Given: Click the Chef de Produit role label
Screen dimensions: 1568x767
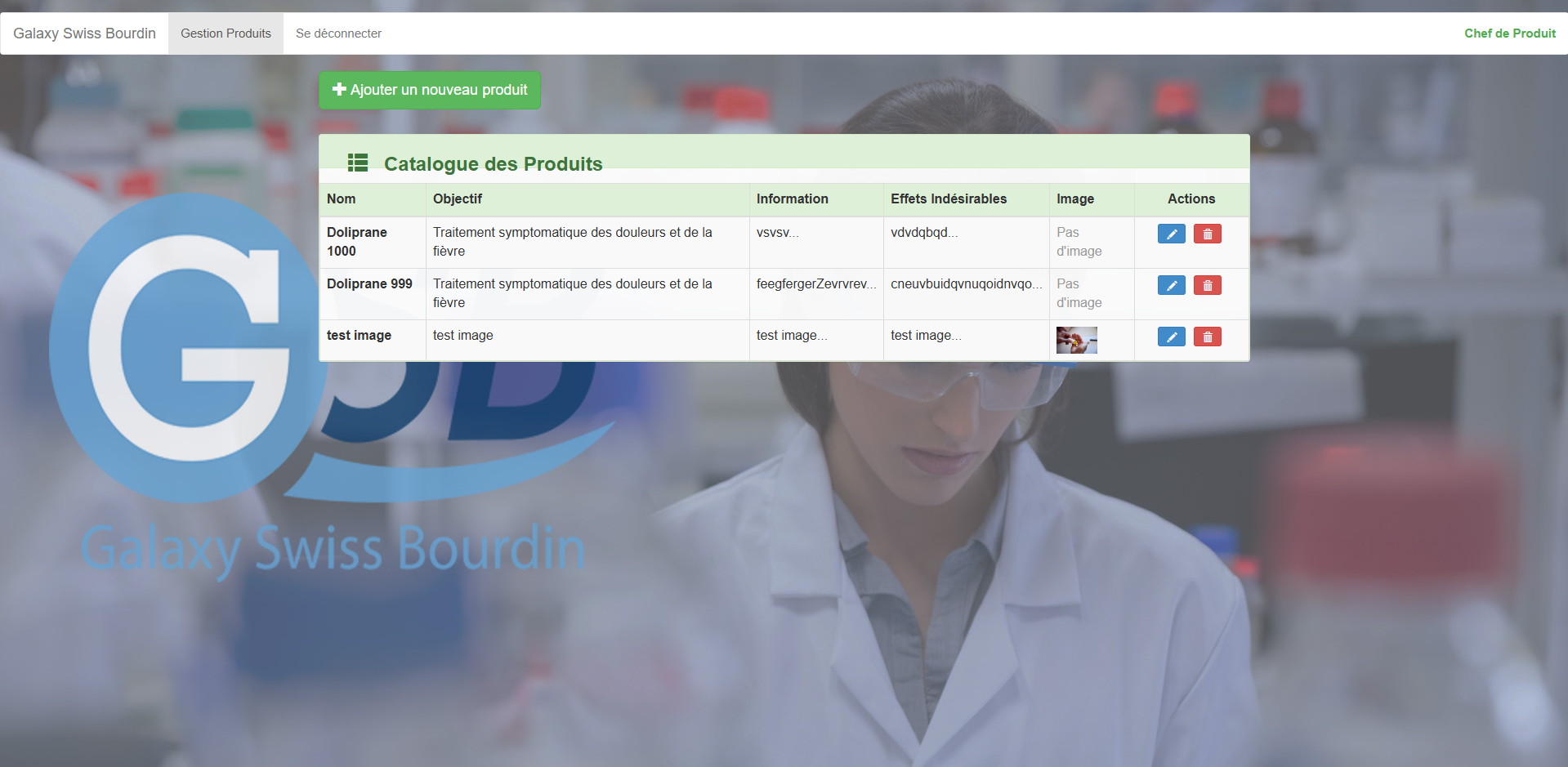Looking at the screenshot, I should (1509, 33).
